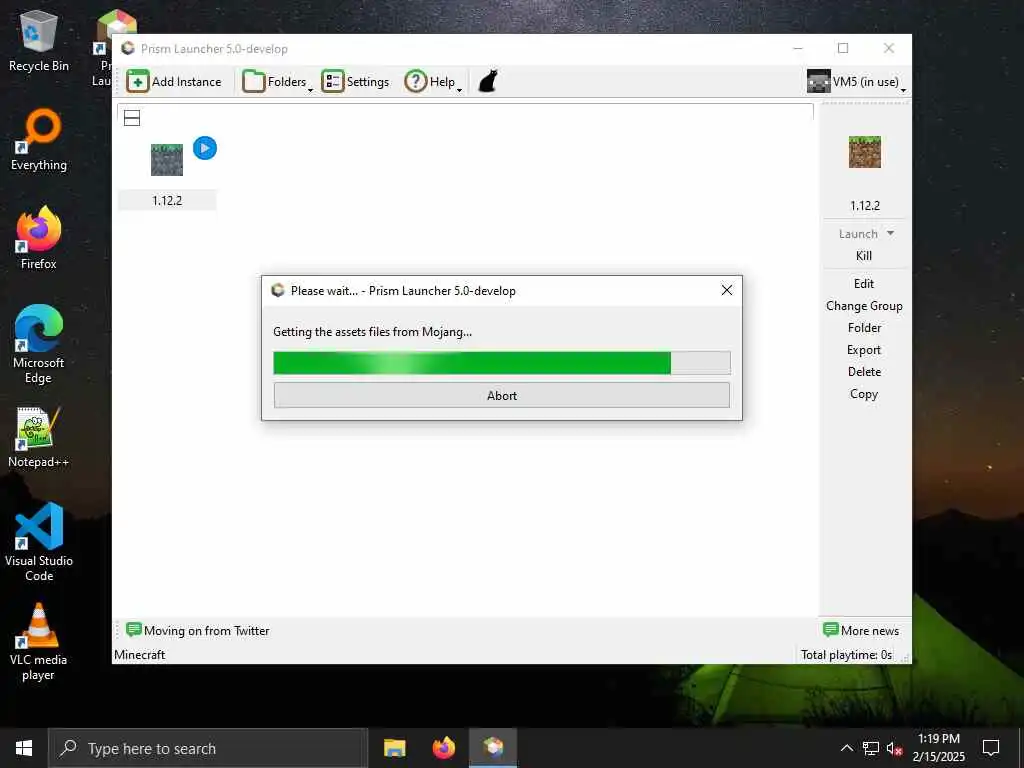Select the 1.12.2 instance icon in list

pos(167,160)
